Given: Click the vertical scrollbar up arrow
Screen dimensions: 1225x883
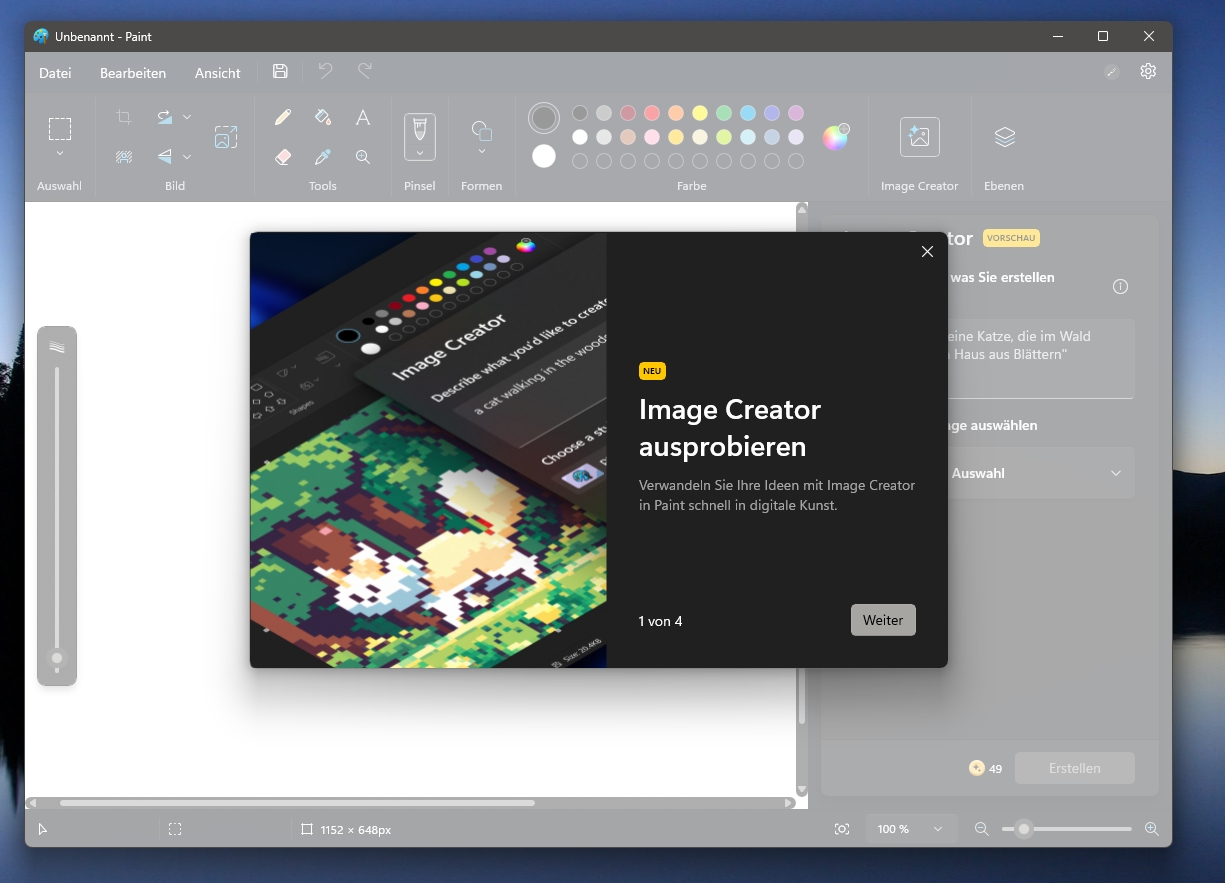Looking at the screenshot, I should (801, 210).
